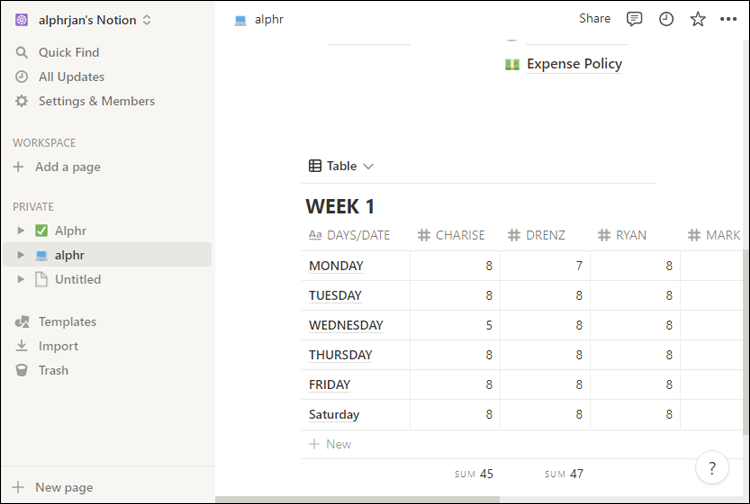
Task: Open the three-dot page options menu
Action: [728, 19]
